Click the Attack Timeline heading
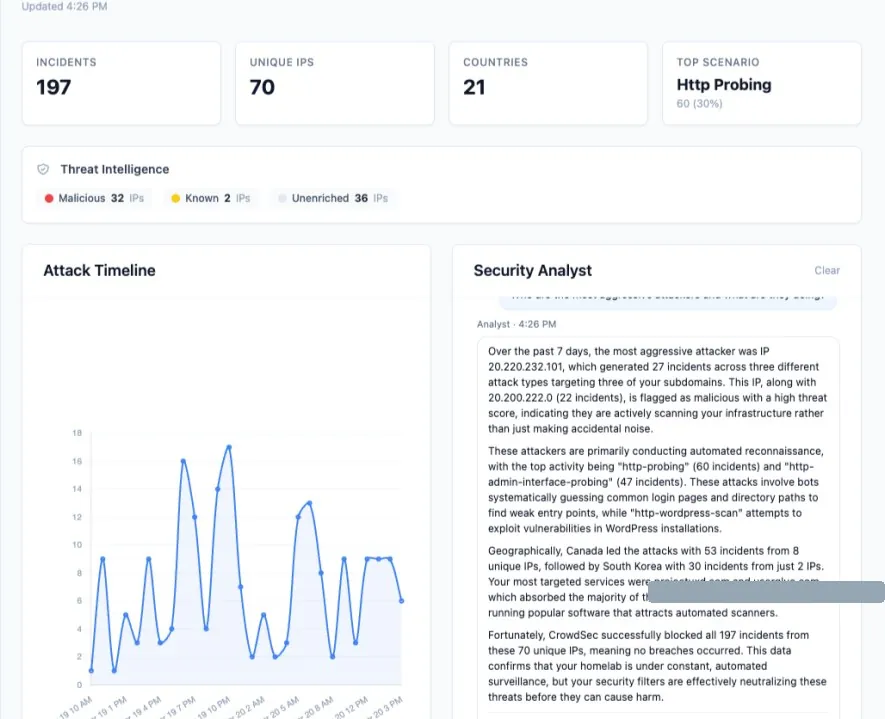Viewport: 885px width, 719px height. 99,270
